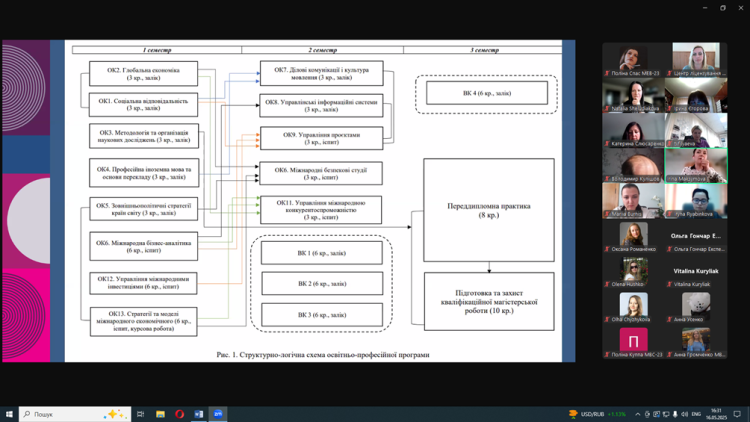Restore down the meeting window
The image size is (750, 422).
723,8
